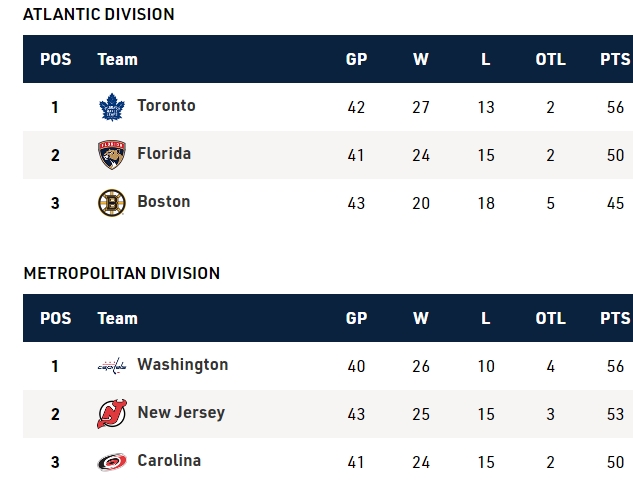633x489 pixels.
Task: Click the Carolina Hurricanes logo
Action: click(111, 462)
